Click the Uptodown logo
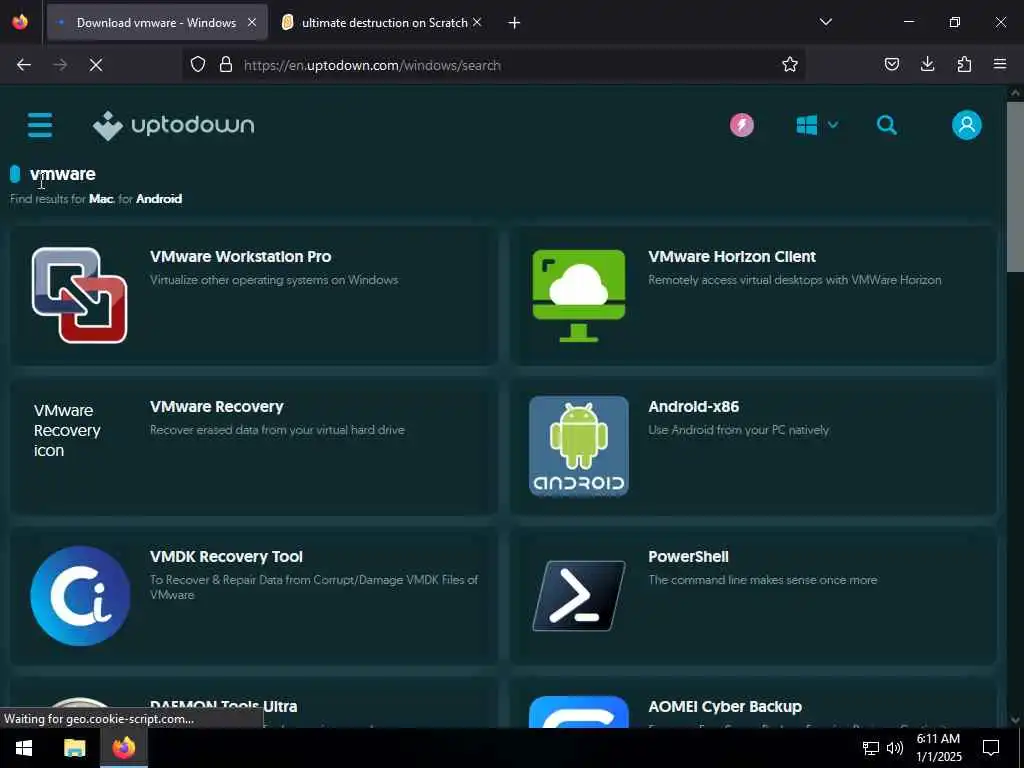The image size is (1024, 768). point(173,125)
